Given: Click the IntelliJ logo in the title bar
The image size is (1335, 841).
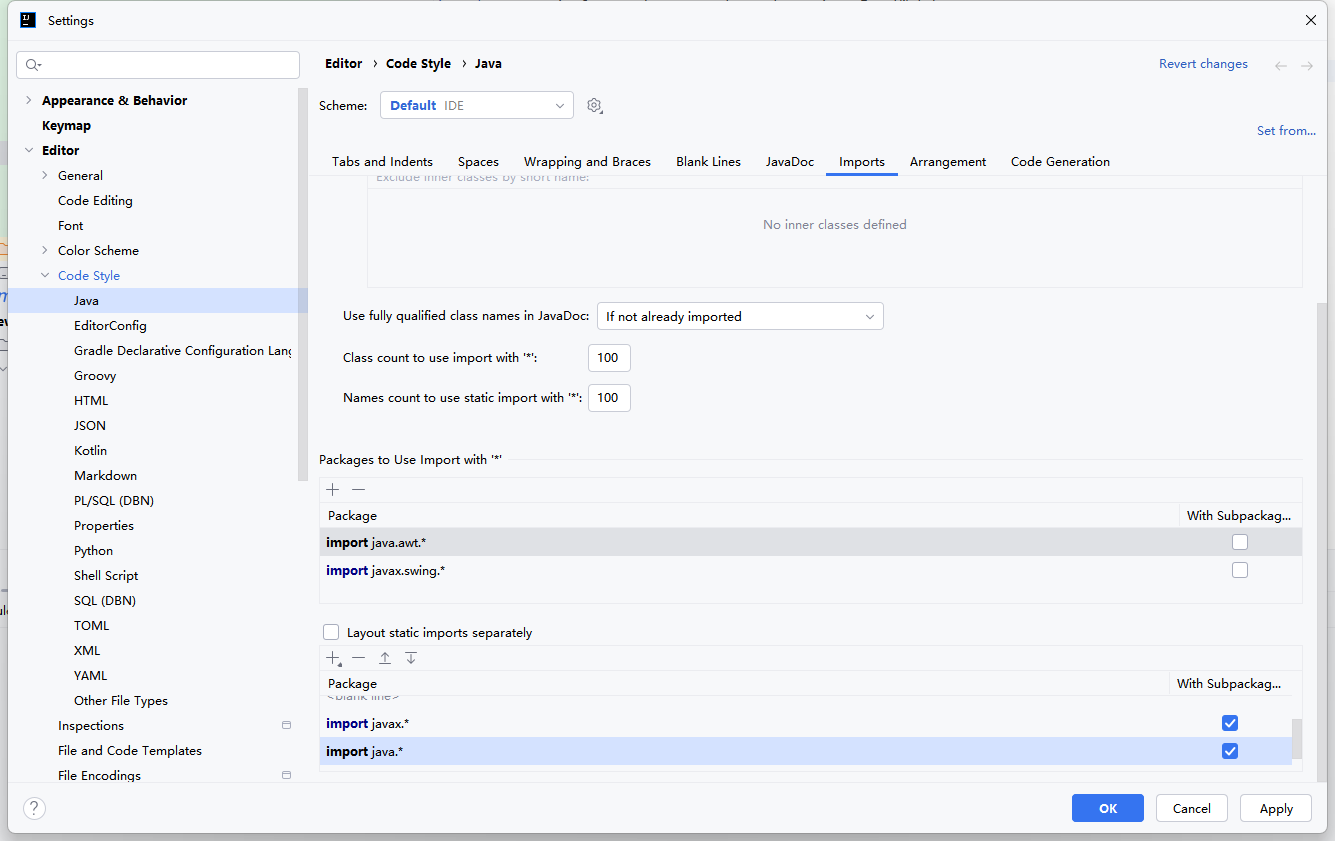Looking at the screenshot, I should click(28, 19).
